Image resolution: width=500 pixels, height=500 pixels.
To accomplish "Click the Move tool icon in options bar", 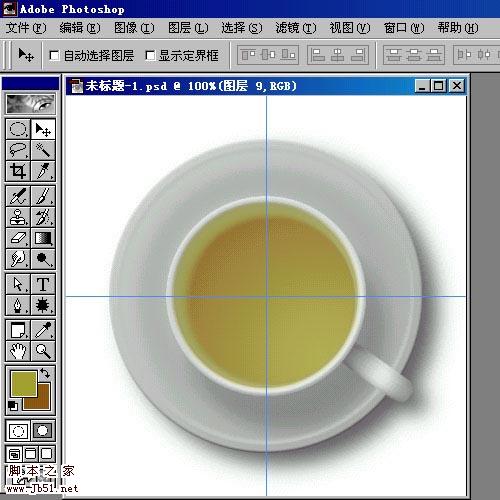I will (26, 55).
